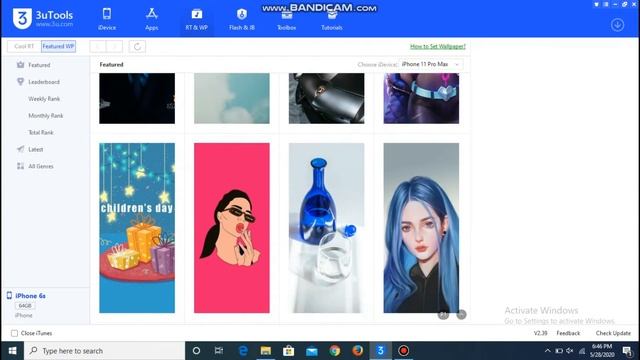Viewport: 640px width, 360px height.
Task: Open Microsoft Store from the taskbar
Action: [289, 351]
